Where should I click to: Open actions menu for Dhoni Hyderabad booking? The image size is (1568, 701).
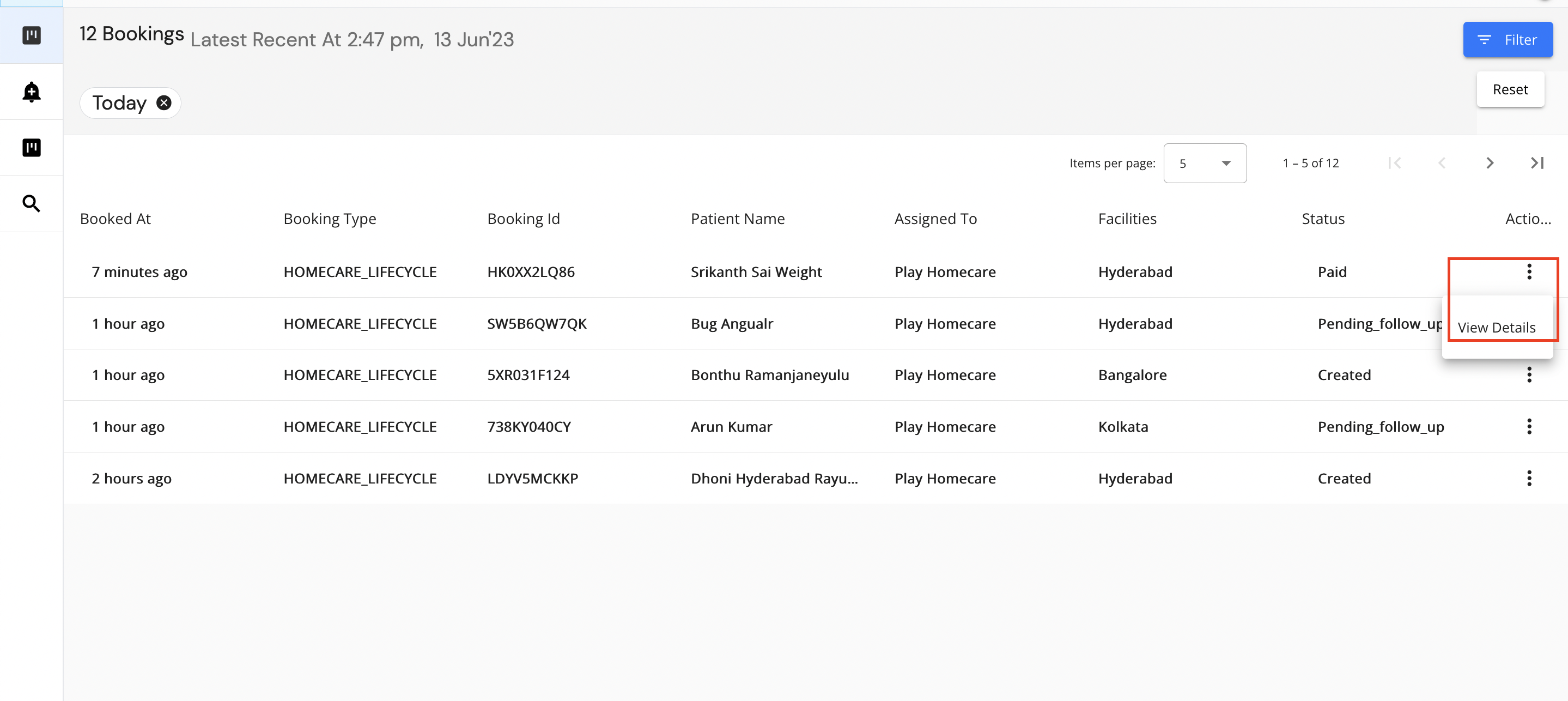point(1528,479)
